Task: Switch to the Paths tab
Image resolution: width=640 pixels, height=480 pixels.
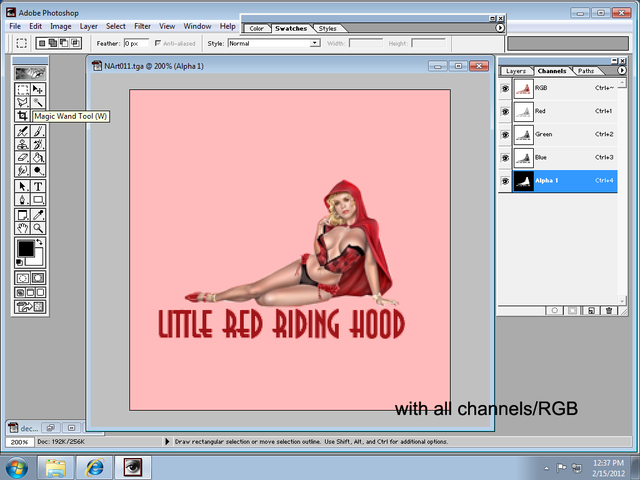Action: [x=586, y=71]
